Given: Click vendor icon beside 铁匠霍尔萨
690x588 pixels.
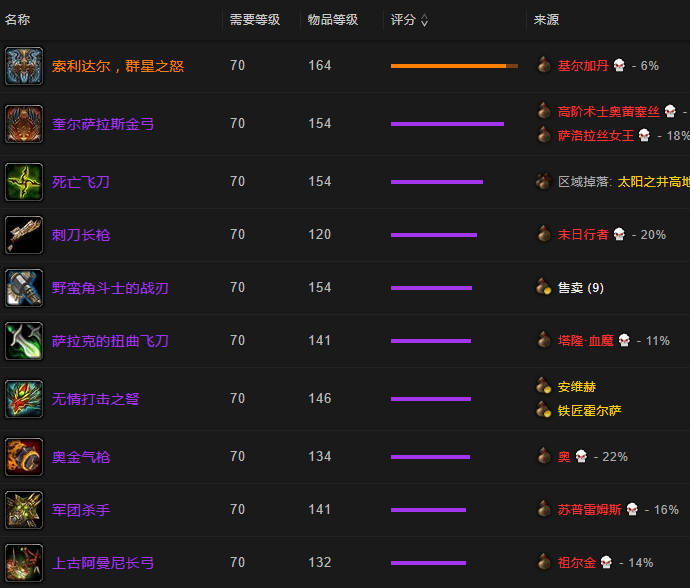Looking at the screenshot, I should pos(544,410).
